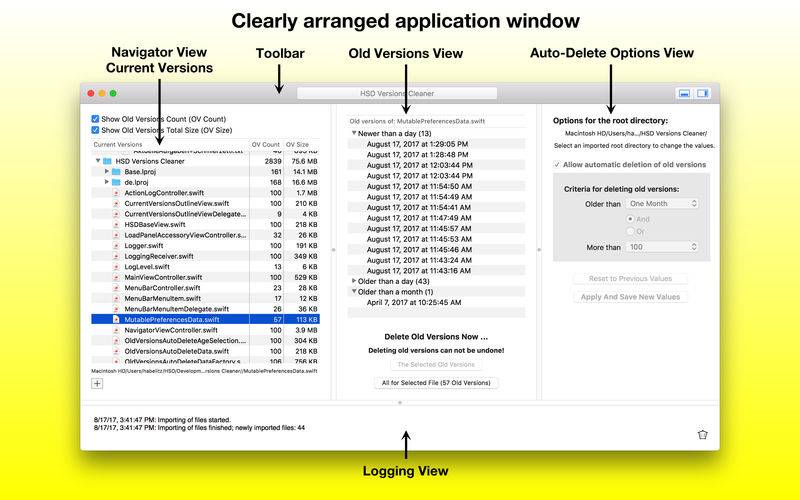Click the 75.6 MB size cell

(x=305, y=161)
